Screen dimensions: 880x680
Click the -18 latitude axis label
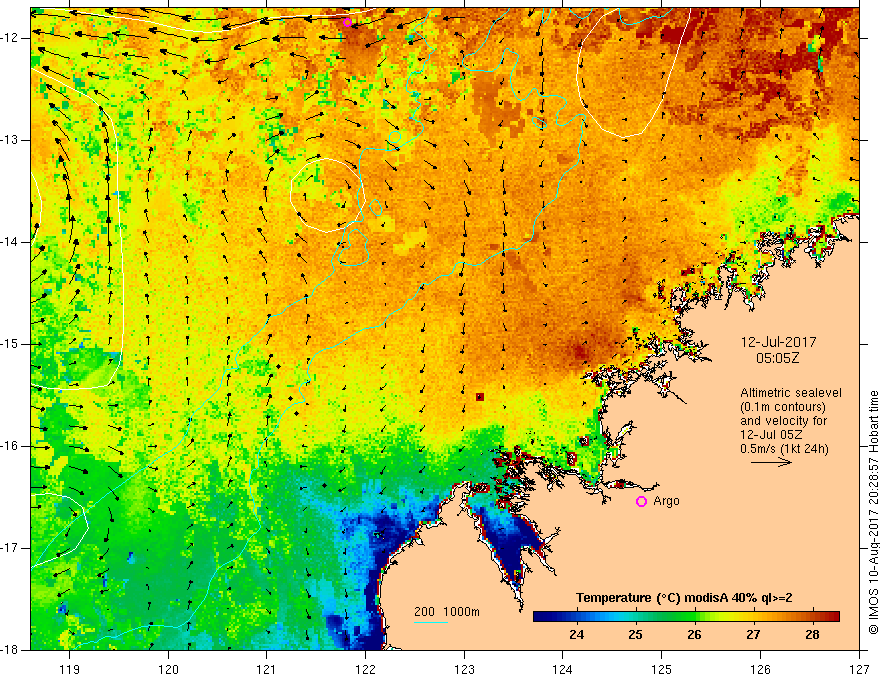coord(11,650)
